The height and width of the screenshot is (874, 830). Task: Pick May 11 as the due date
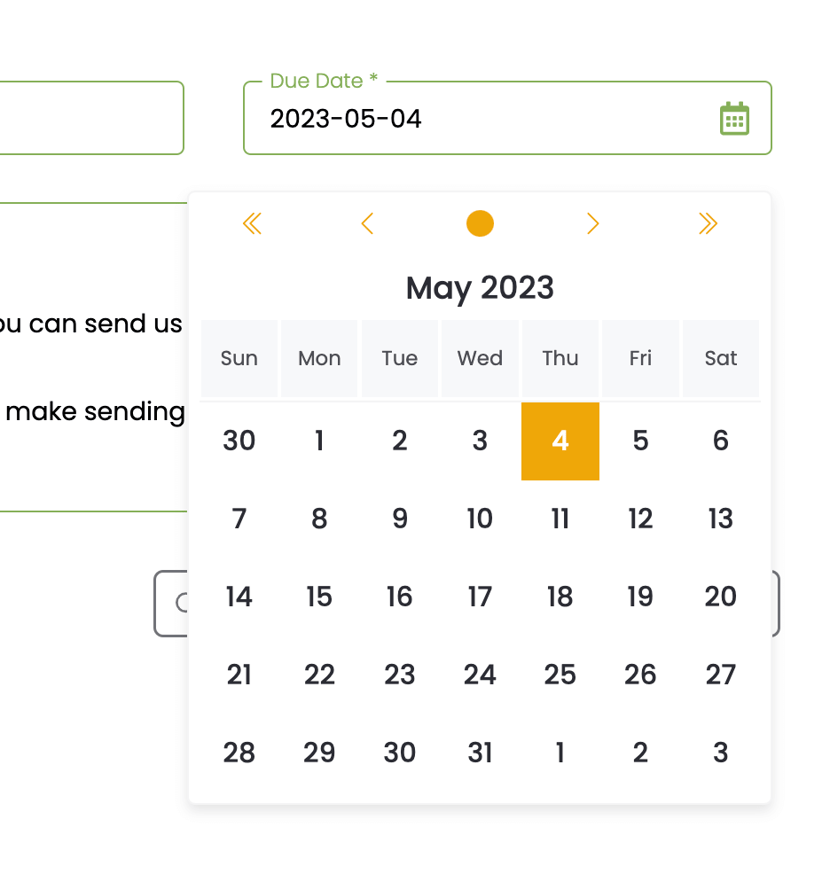[x=560, y=519]
